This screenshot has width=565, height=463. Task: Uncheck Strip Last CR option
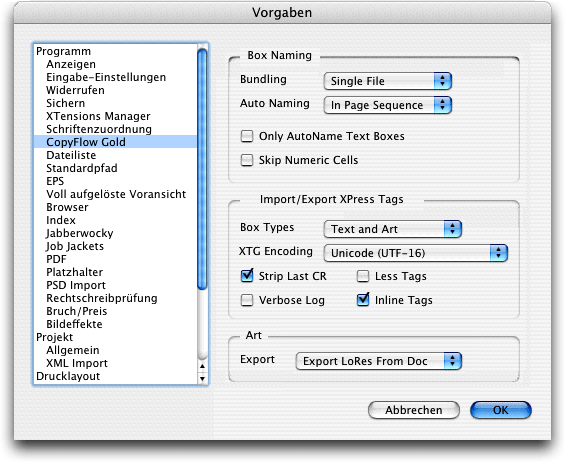247,276
